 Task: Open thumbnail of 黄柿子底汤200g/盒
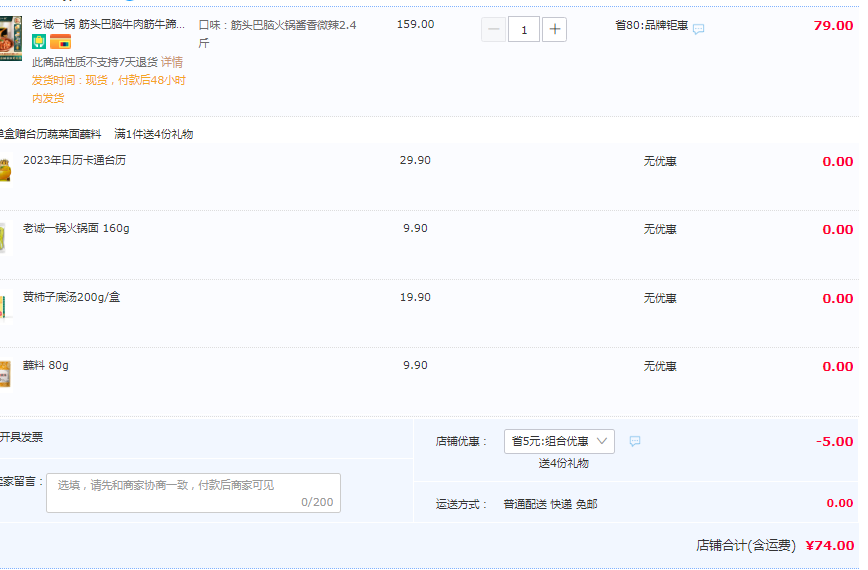pyautogui.click(x=6, y=307)
